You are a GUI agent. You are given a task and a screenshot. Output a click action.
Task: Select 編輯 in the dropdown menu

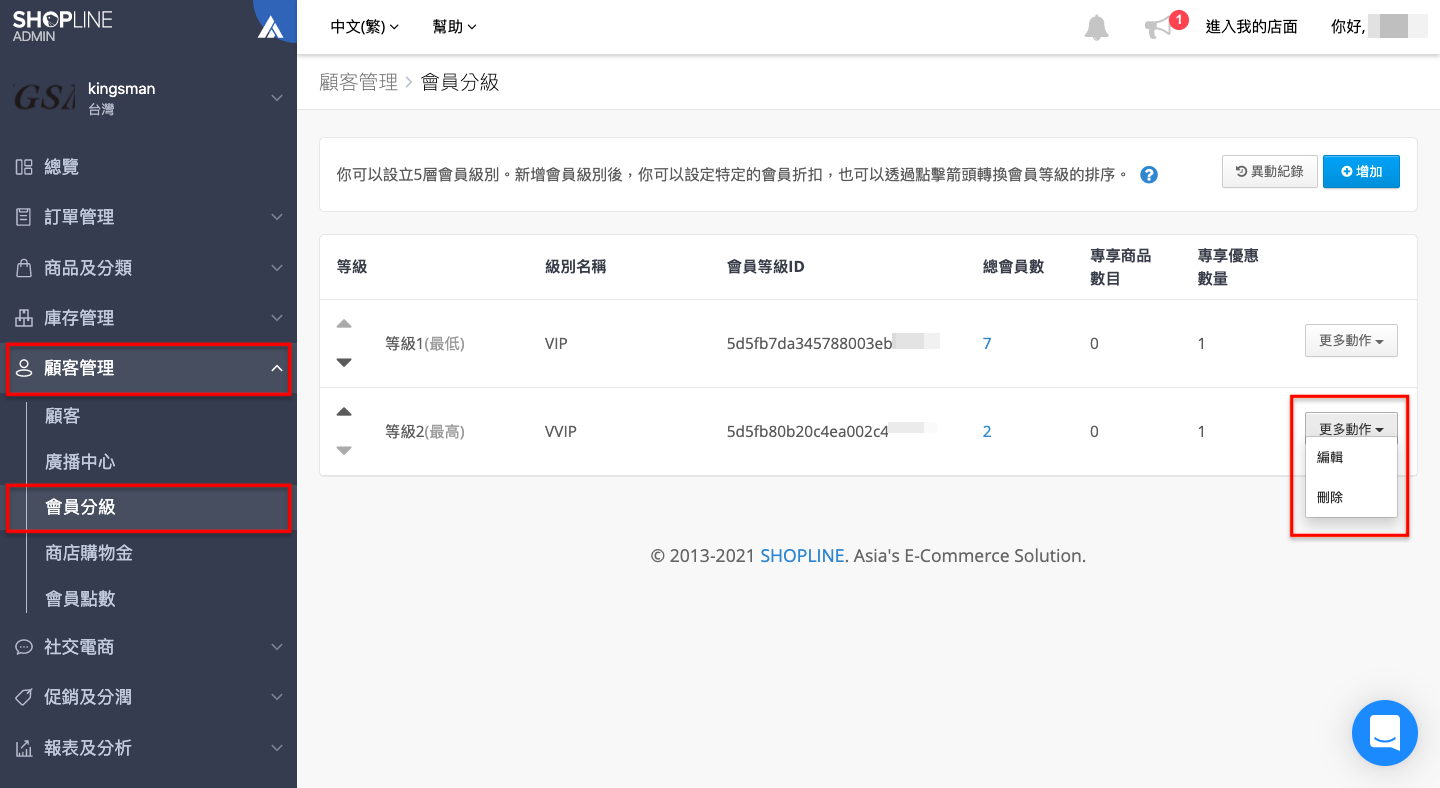tap(1351, 458)
